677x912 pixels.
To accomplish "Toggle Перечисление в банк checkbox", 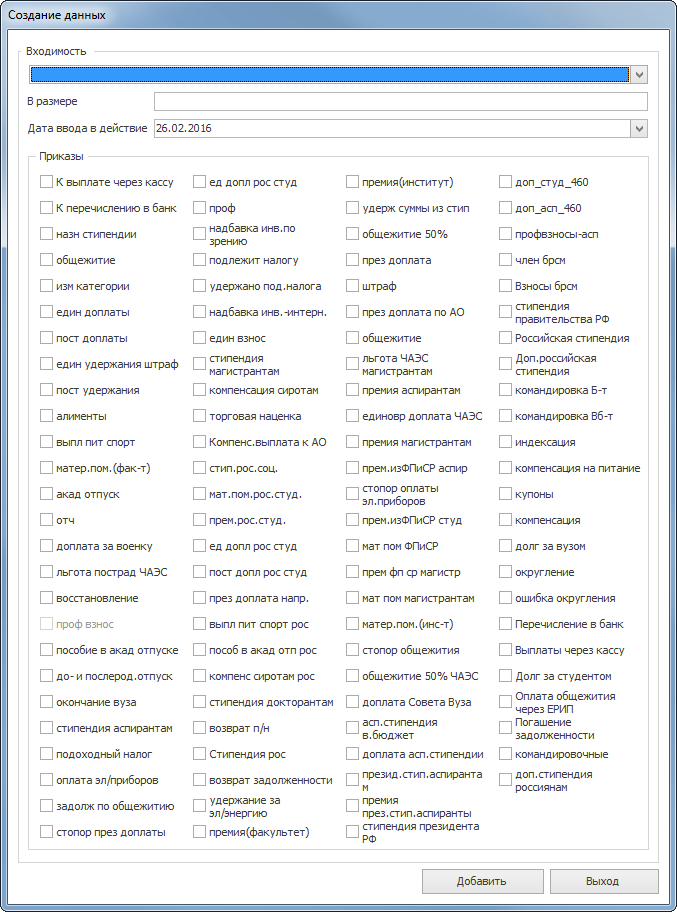I will coord(505,624).
